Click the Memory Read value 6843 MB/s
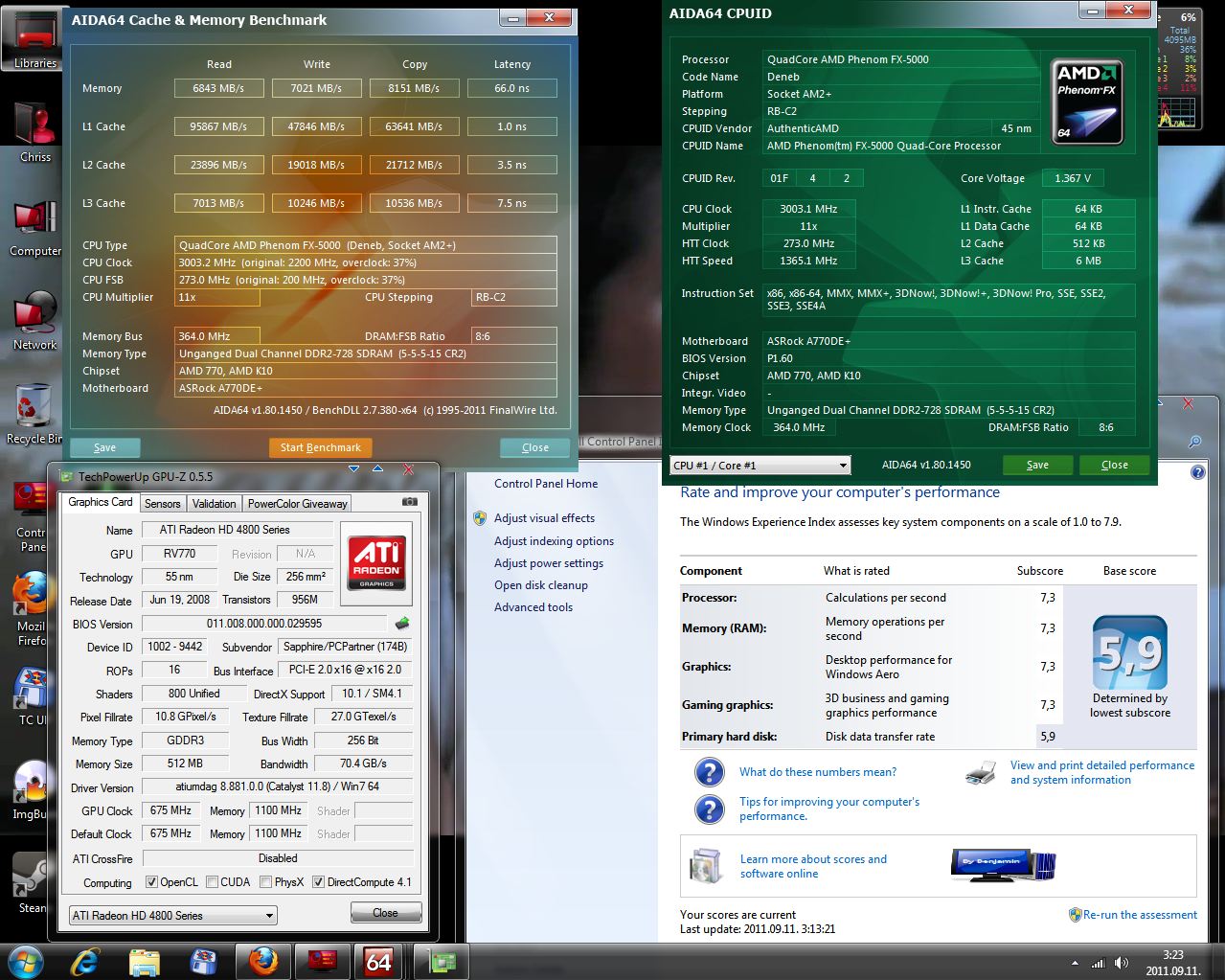 [x=218, y=88]
